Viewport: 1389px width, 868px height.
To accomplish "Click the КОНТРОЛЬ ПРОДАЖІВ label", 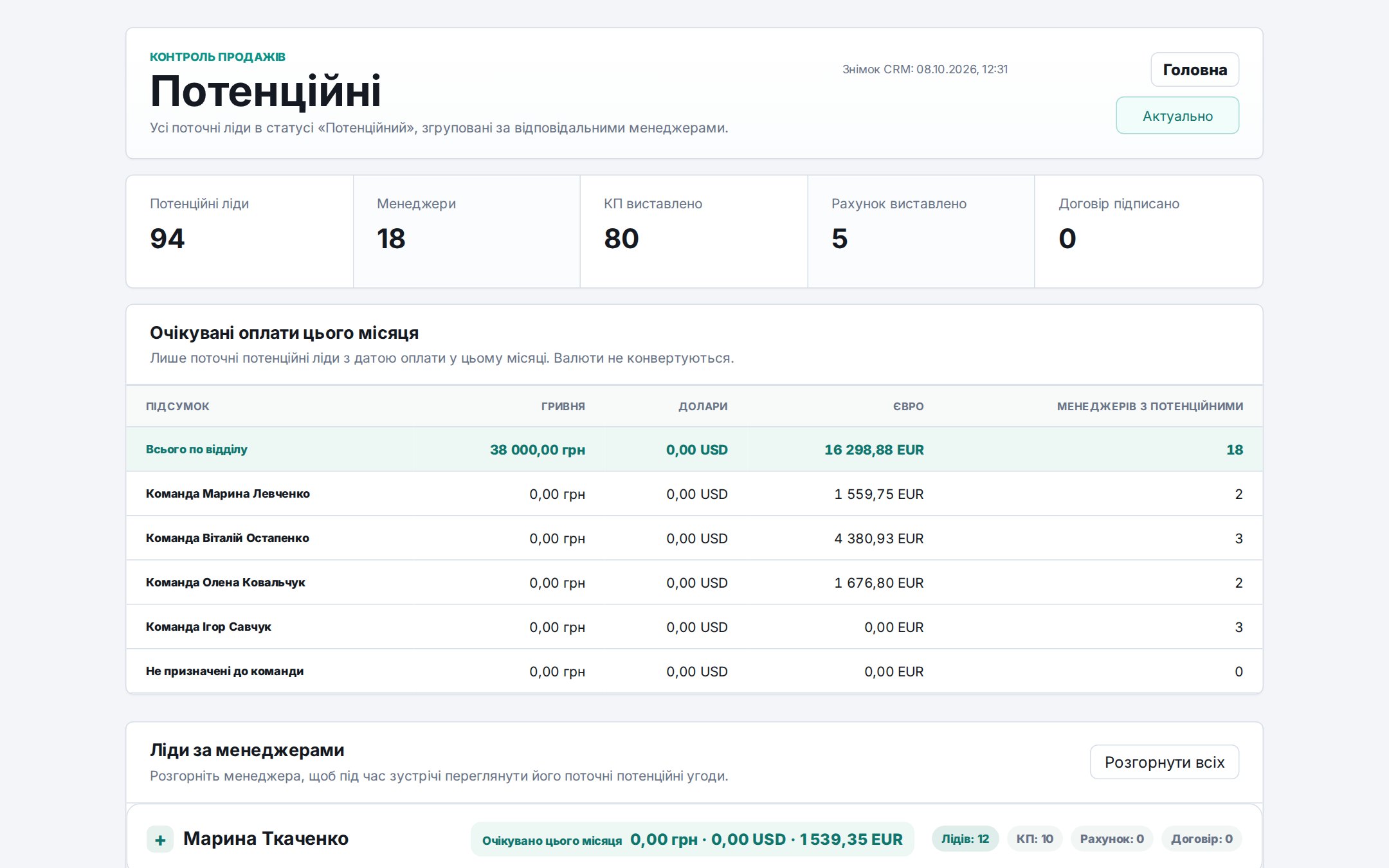I will pos(217,57).
